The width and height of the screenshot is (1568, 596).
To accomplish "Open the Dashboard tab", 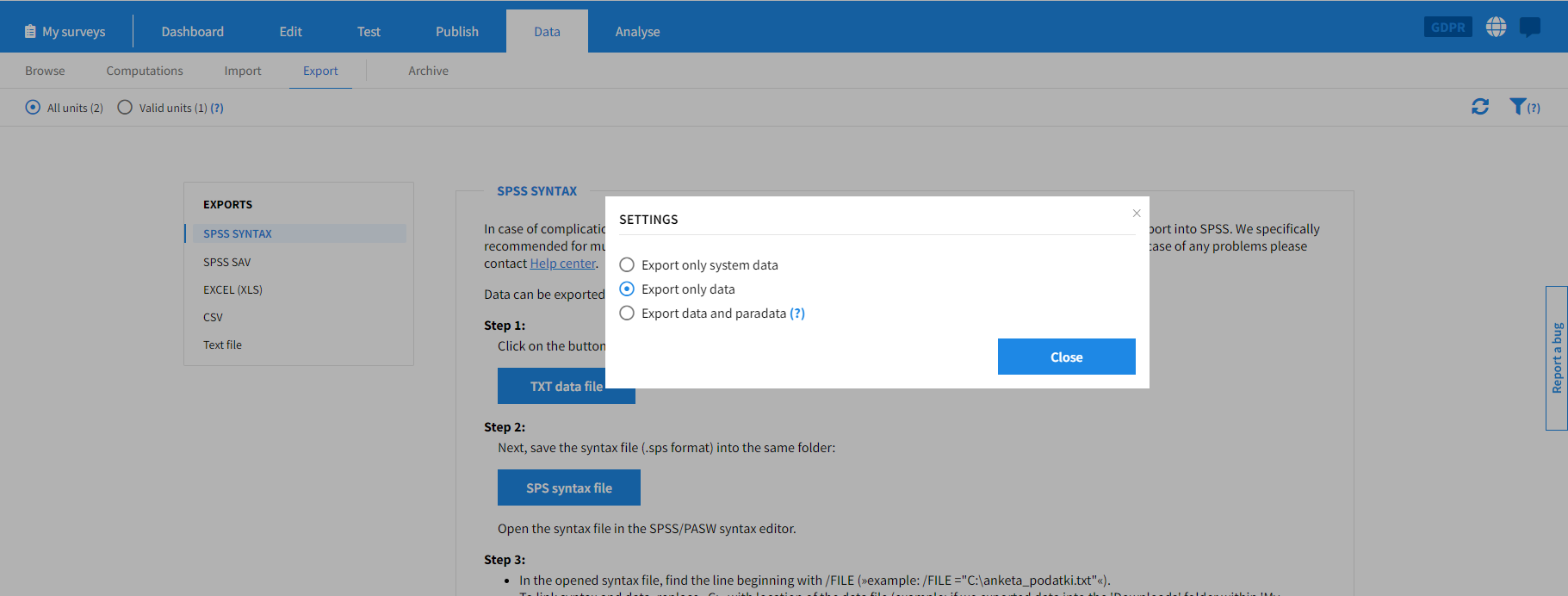I will [x=192, y=32].
